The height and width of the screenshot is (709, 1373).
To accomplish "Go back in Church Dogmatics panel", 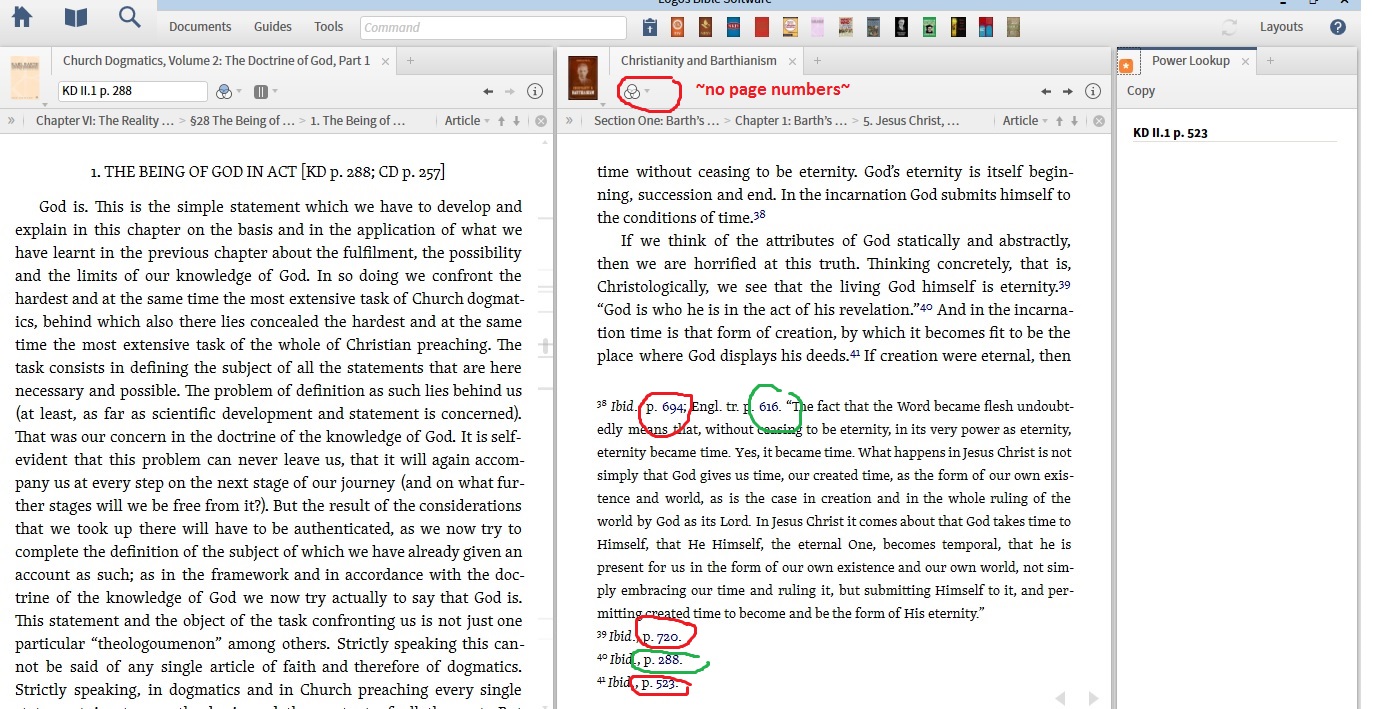I will [x=488, y=91].
